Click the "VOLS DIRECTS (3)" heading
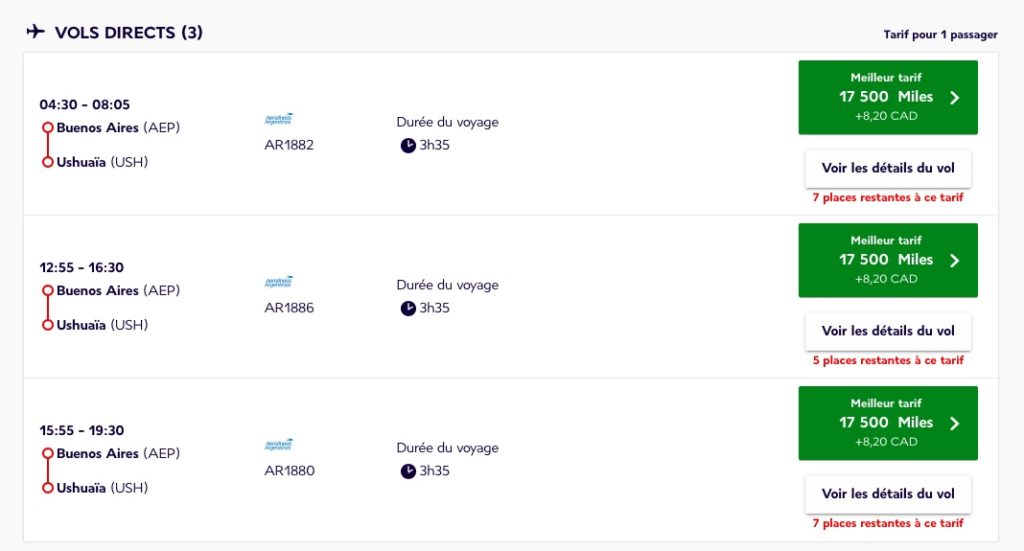The image size is (1024, 551). coord(129,32)
